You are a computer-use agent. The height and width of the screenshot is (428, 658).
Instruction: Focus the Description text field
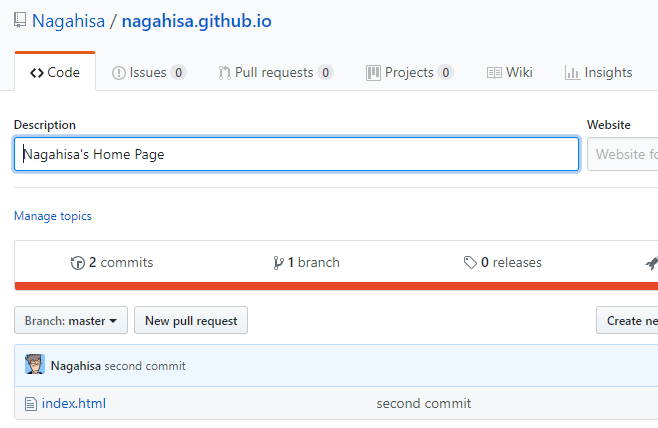(x=296, y=154)
